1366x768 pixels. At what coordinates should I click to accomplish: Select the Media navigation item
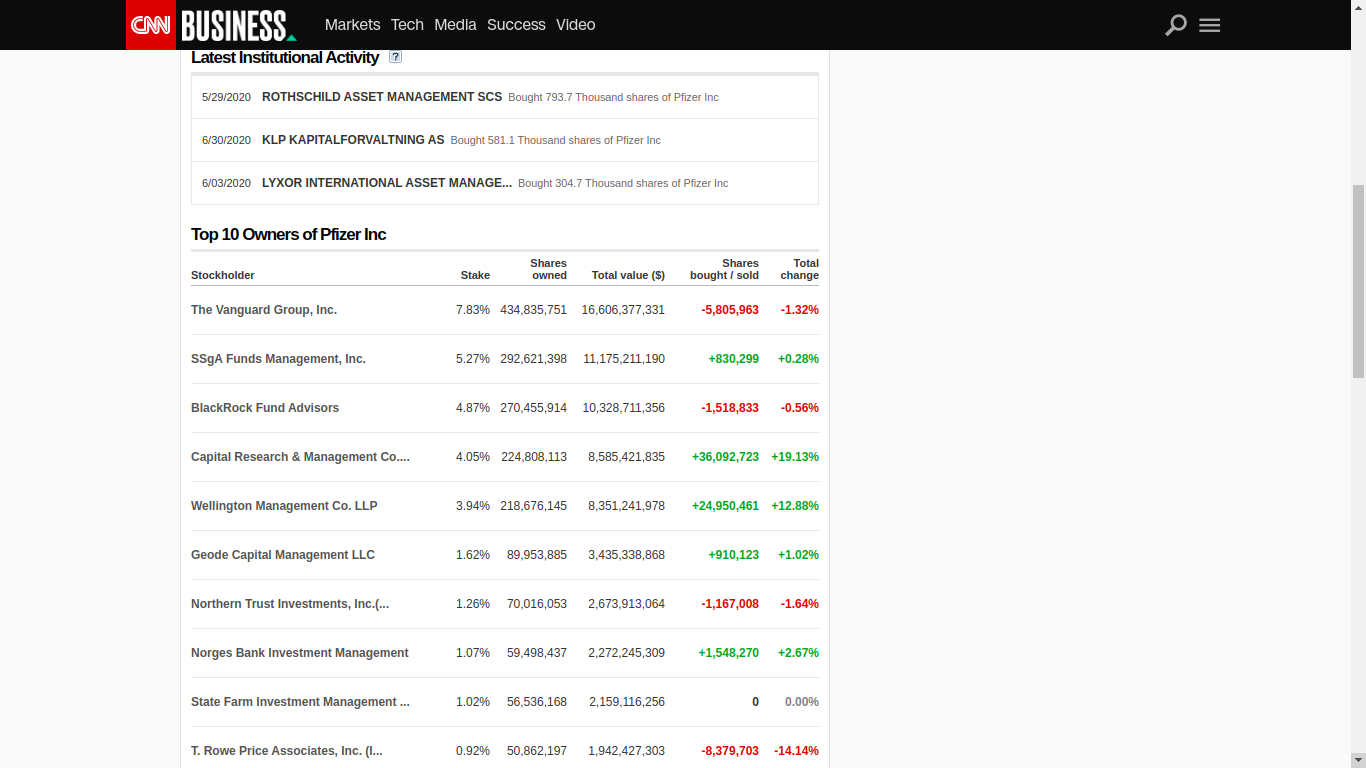pyautogui.click(x=455, y=25)
